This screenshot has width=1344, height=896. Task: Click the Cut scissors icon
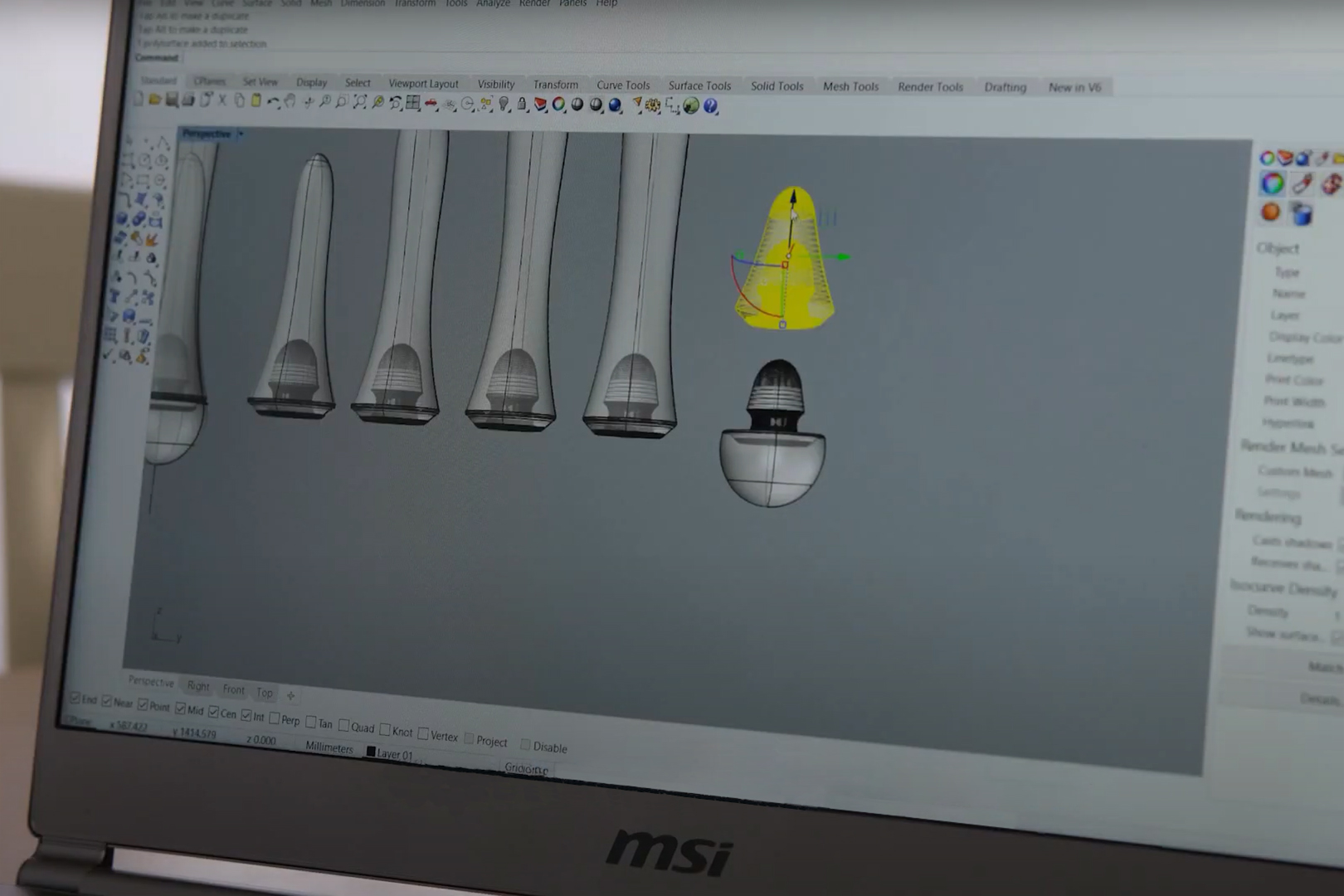tap(222, 100)
